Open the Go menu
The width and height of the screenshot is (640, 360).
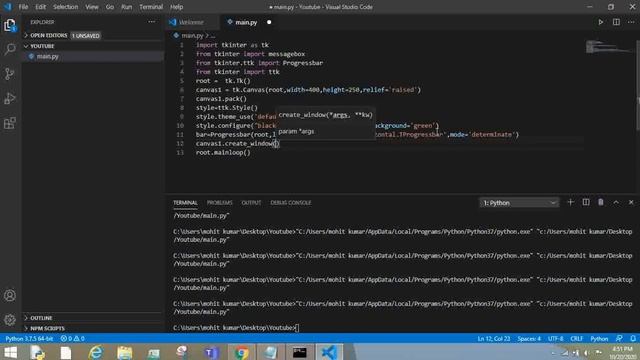click(x=110, y=7)
